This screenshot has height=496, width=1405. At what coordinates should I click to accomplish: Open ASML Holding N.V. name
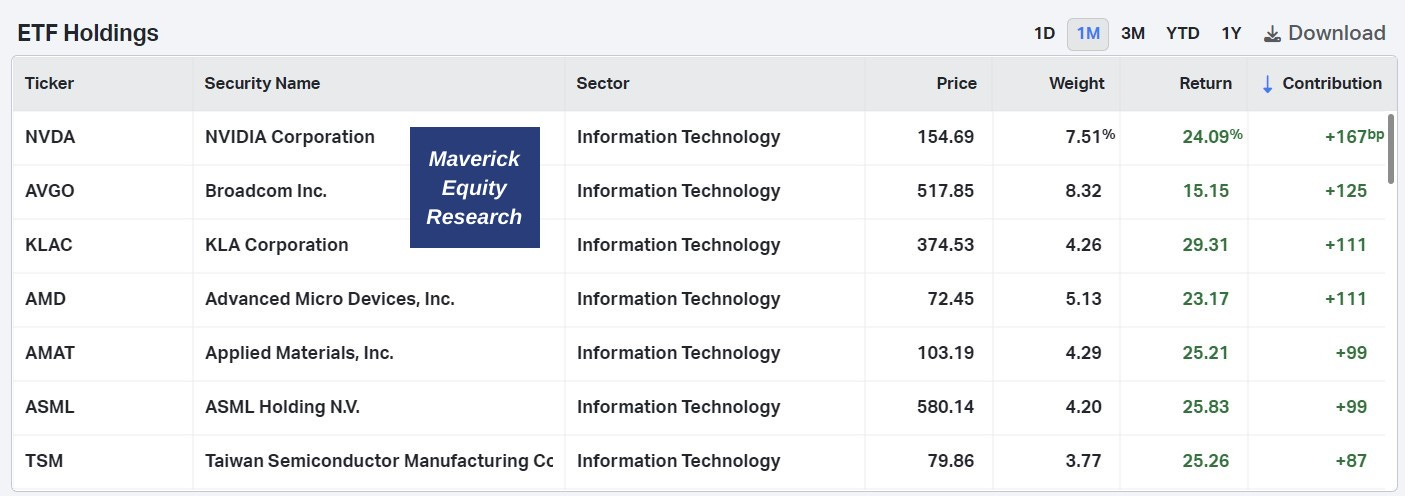pyautogui.click(x=282, y=407)
